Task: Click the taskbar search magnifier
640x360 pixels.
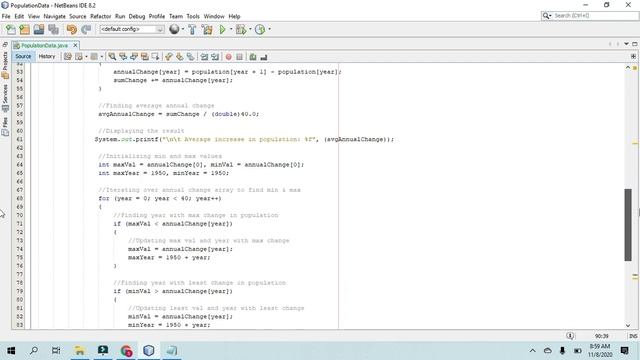Action: tap(34, 351)
